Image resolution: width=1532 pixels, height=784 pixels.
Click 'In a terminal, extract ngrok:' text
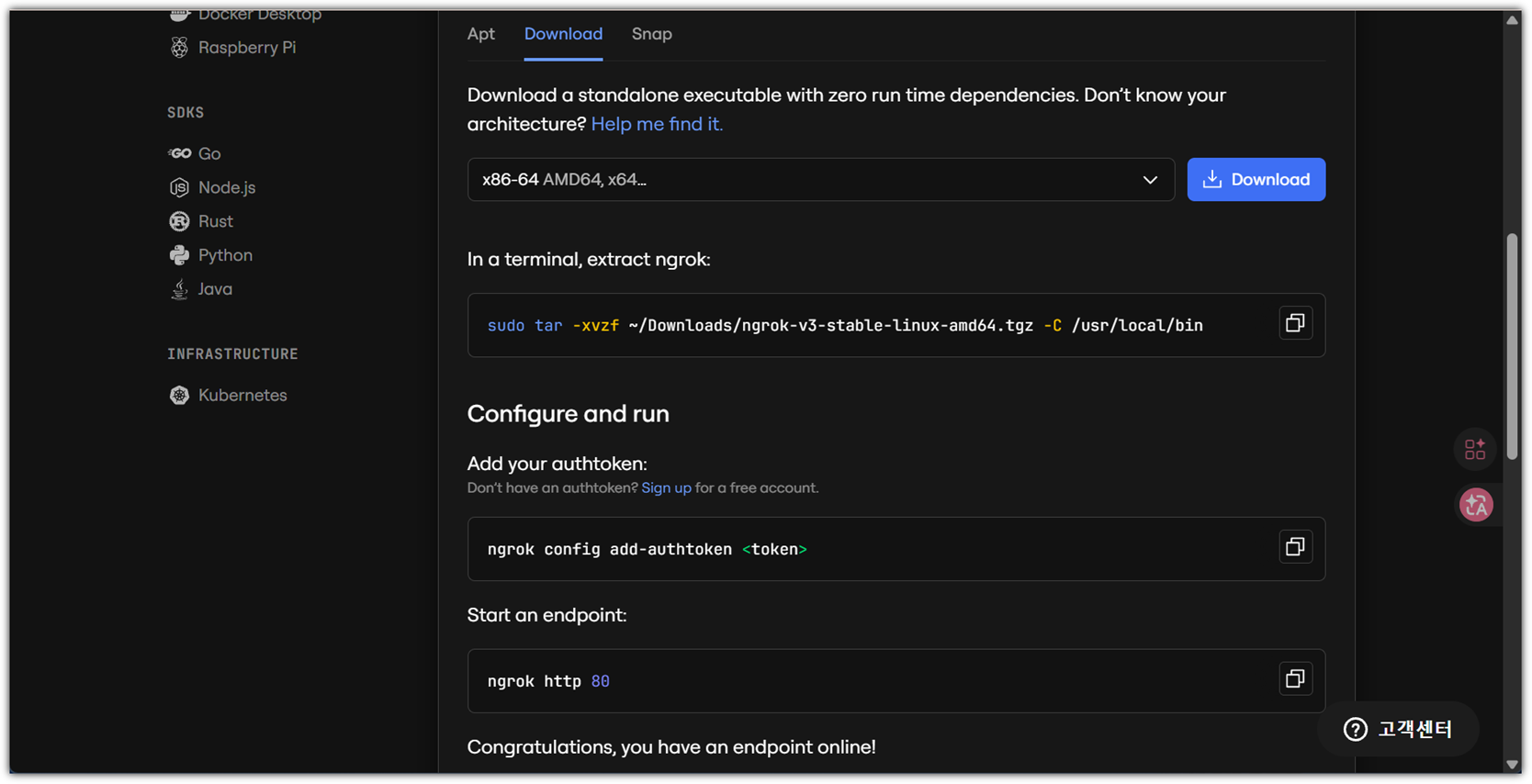589,260
